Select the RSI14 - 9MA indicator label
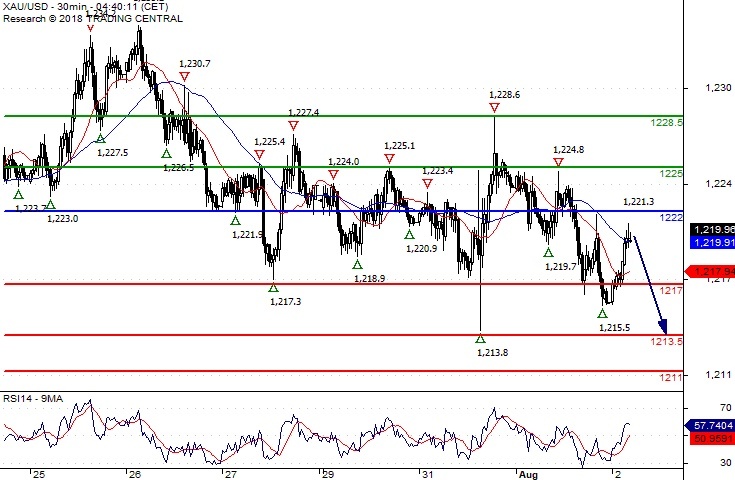735x480 pixels. tap(33, 399)
